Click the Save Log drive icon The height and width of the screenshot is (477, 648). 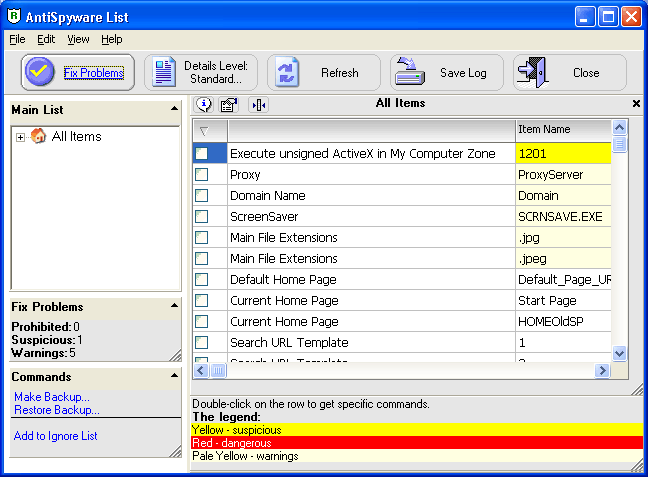coord(410,72)
